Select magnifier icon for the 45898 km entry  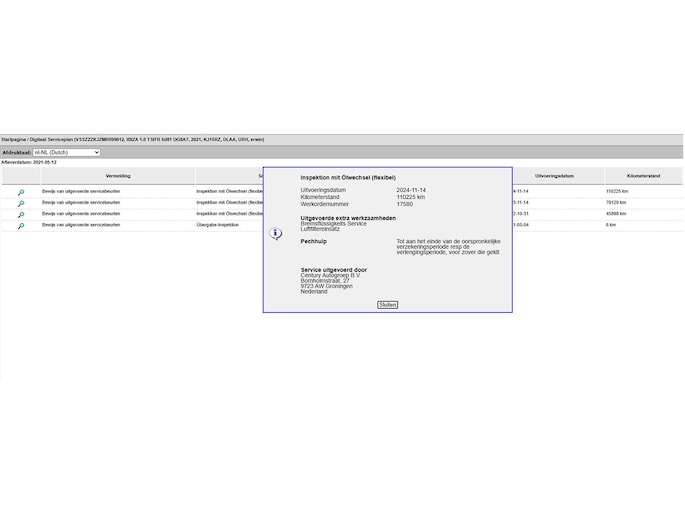click(20, 214)
